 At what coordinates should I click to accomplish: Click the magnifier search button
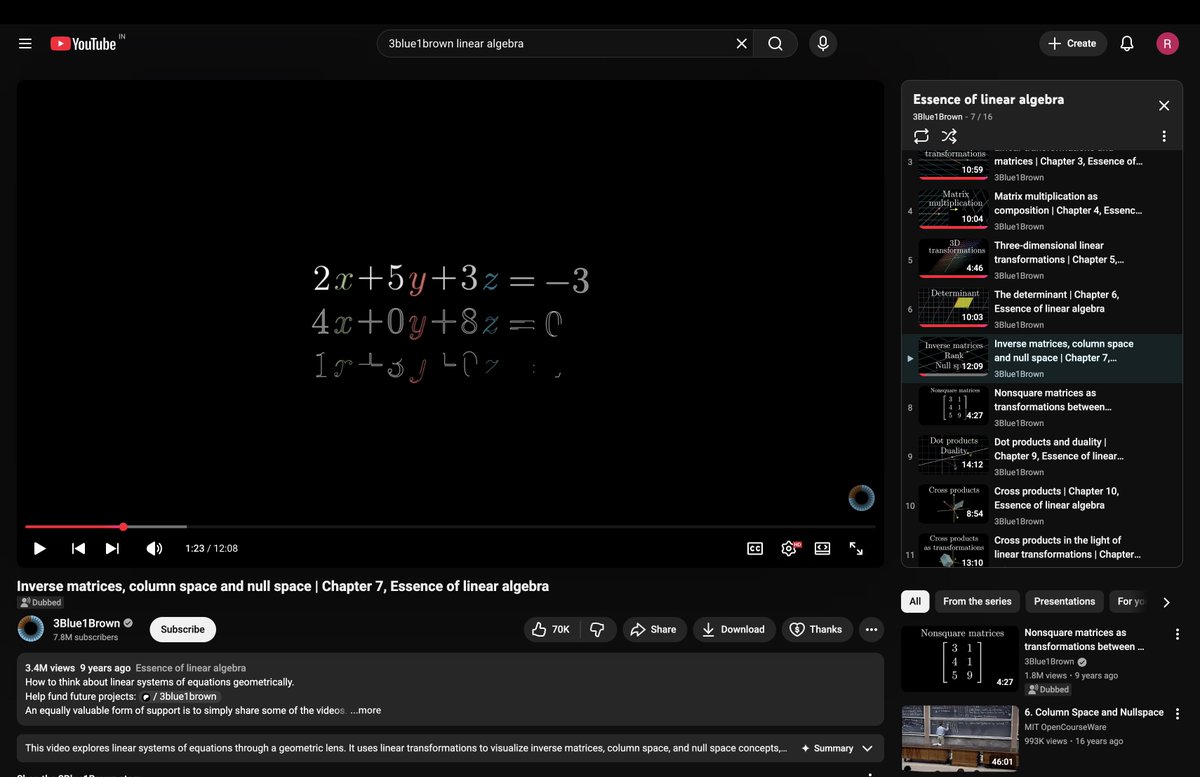coord(775,44)
